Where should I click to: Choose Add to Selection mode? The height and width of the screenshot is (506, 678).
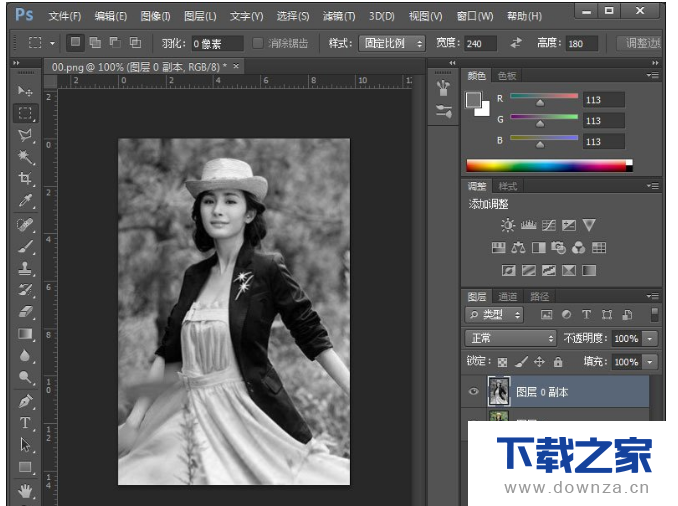[x=95, y=42]
